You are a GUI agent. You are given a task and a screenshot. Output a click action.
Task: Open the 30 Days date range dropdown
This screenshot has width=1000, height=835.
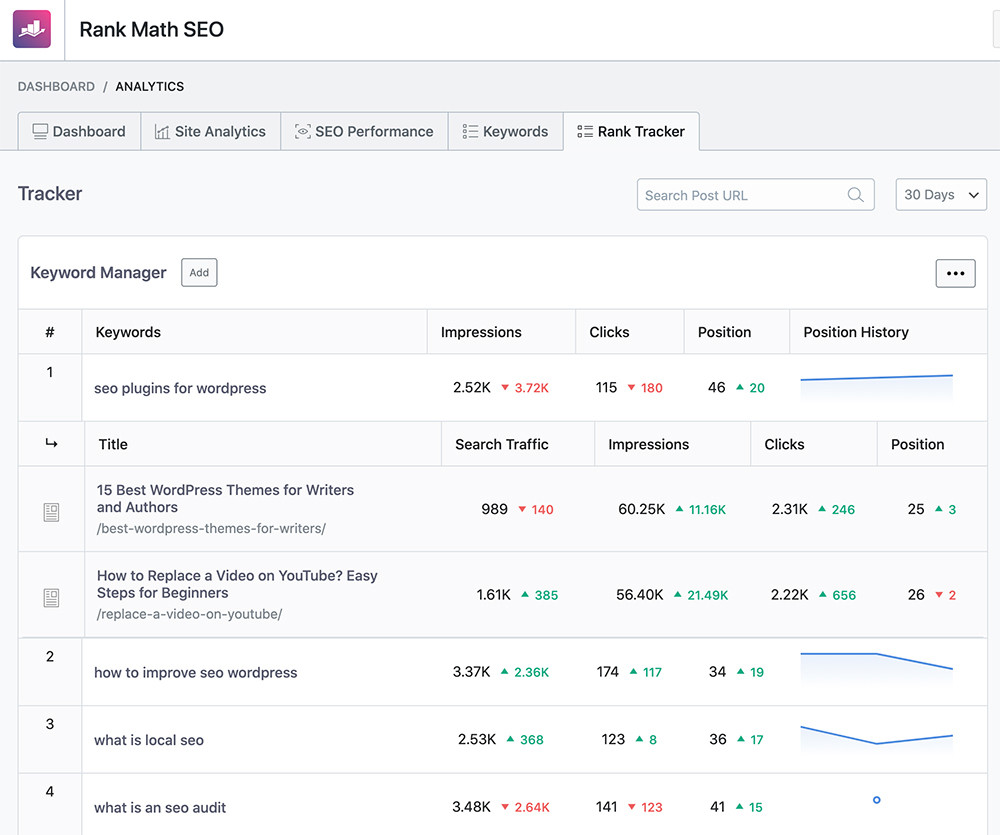940,195
